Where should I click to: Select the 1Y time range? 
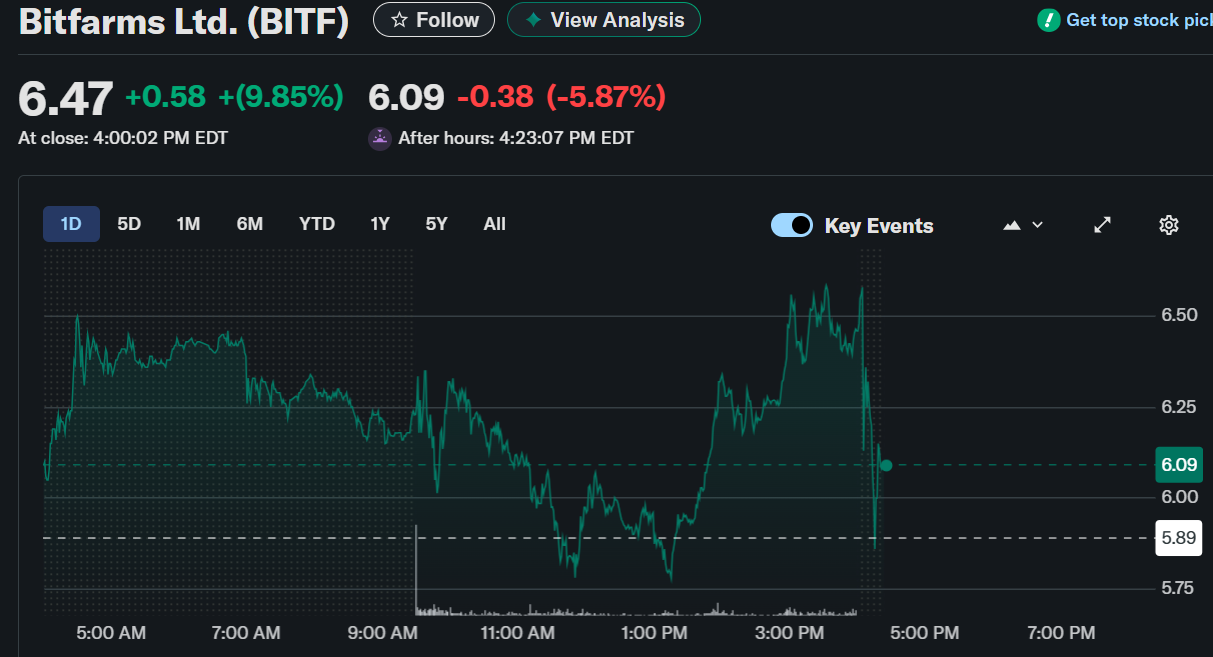(380, 224)
